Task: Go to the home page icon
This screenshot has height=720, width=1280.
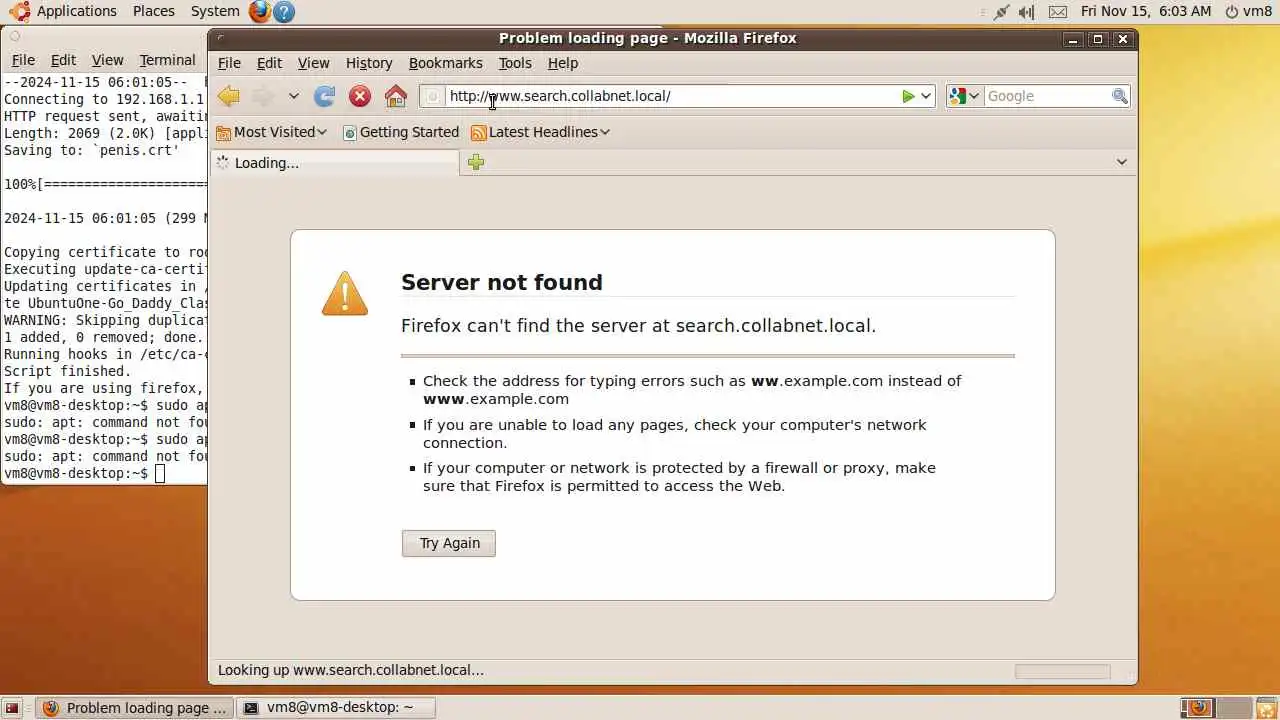Action: click(396, 96)
